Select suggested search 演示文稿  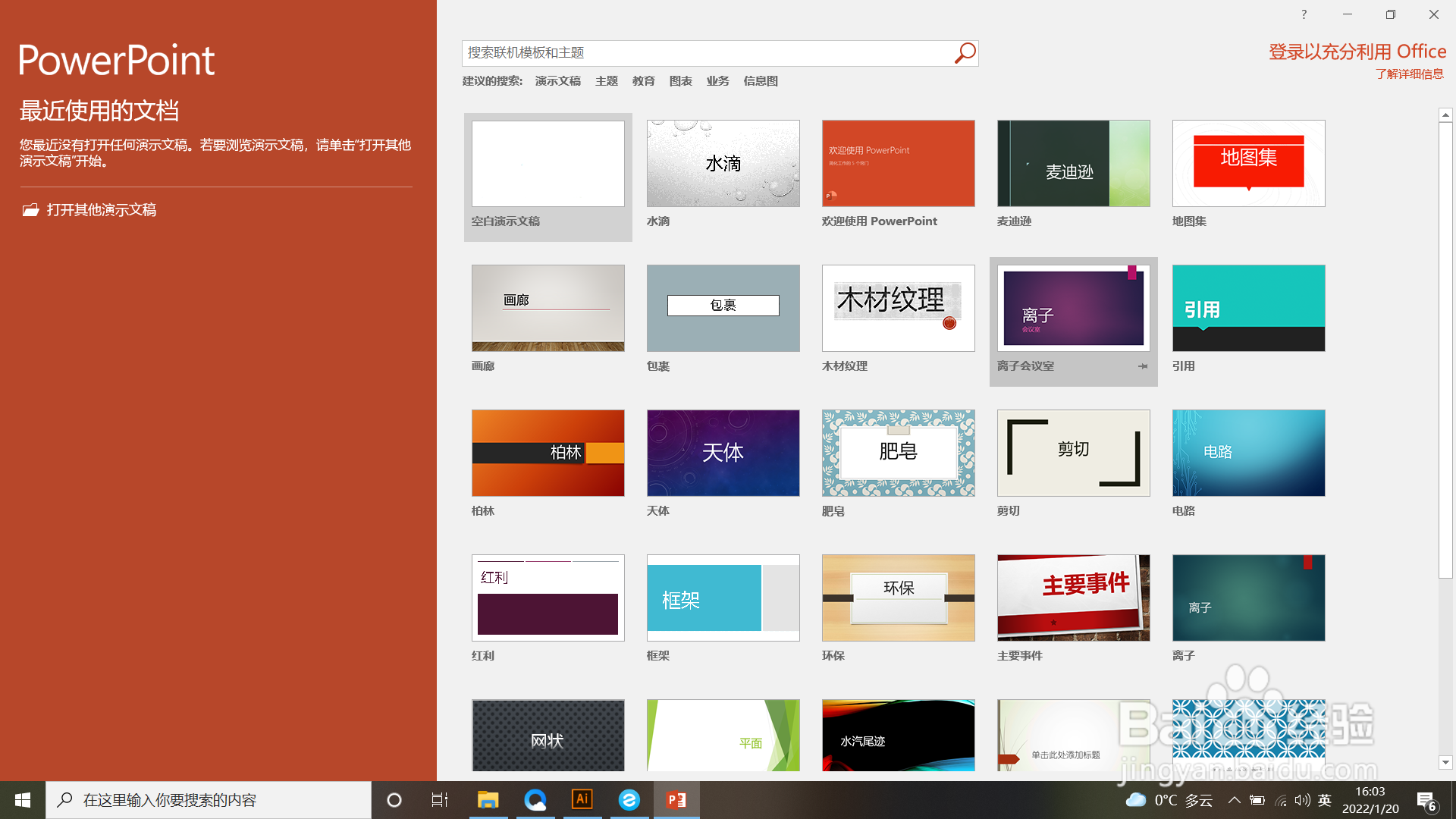(558, 81)
